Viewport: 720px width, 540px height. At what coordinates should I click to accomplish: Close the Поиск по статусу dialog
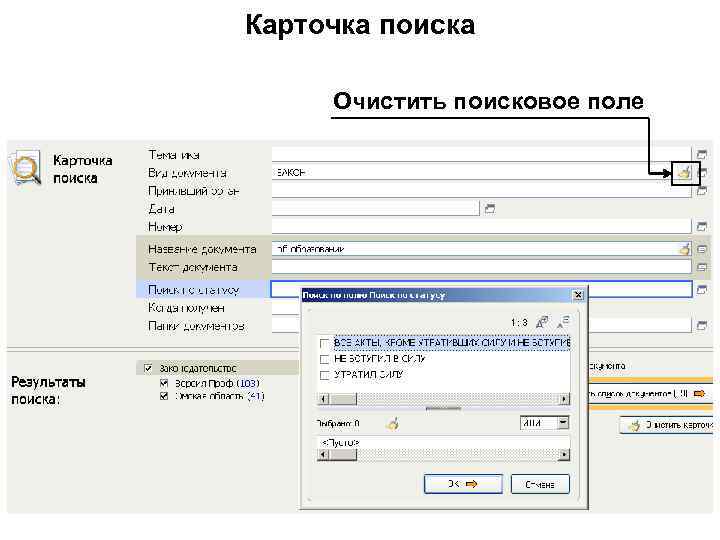click(579, 295)
